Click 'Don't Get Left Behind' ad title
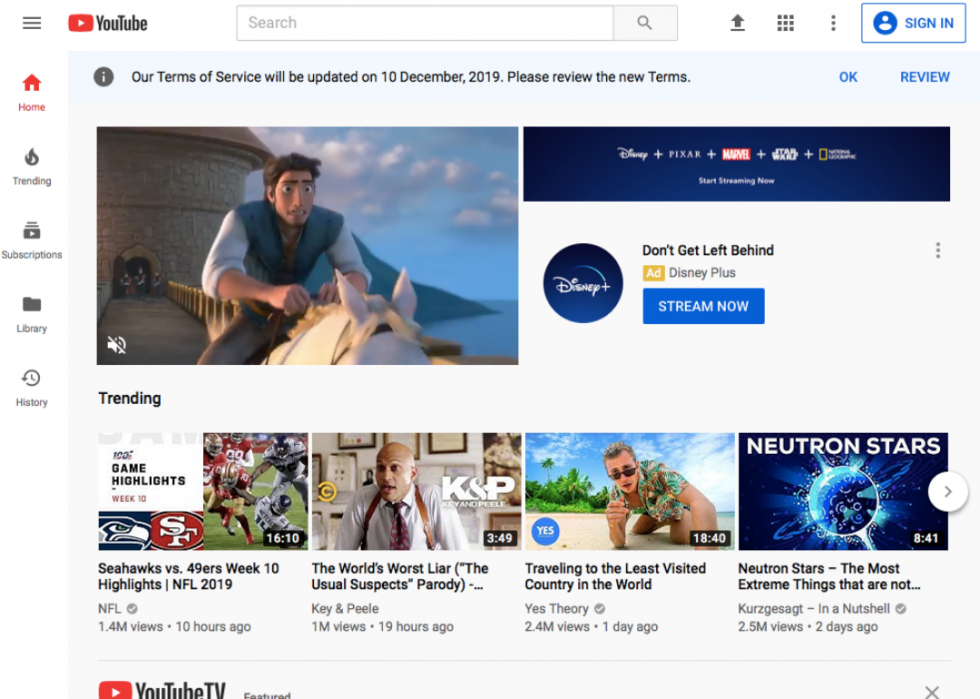 coord(708,250)
